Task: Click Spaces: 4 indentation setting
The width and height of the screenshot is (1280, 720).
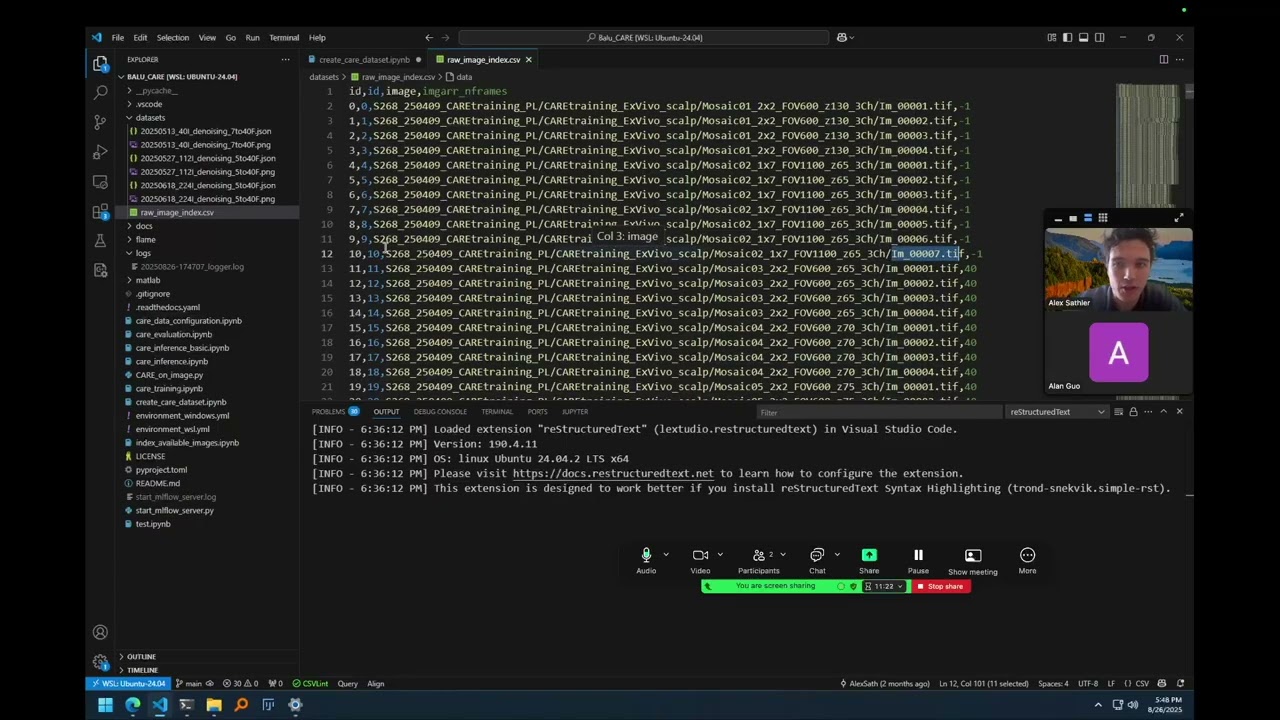Action: pos(1053,684)
